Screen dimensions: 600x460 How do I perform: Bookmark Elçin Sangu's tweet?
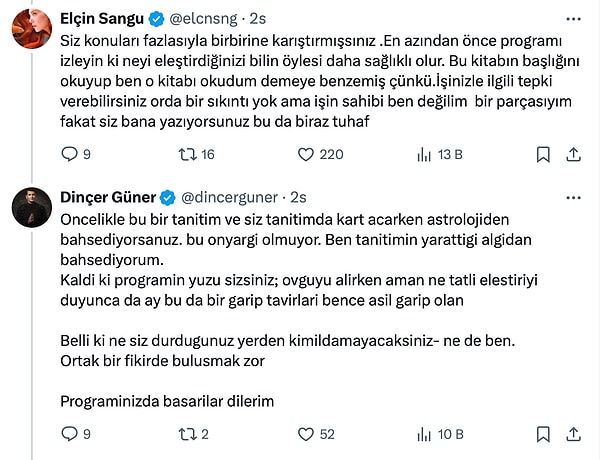coord(542,154)
